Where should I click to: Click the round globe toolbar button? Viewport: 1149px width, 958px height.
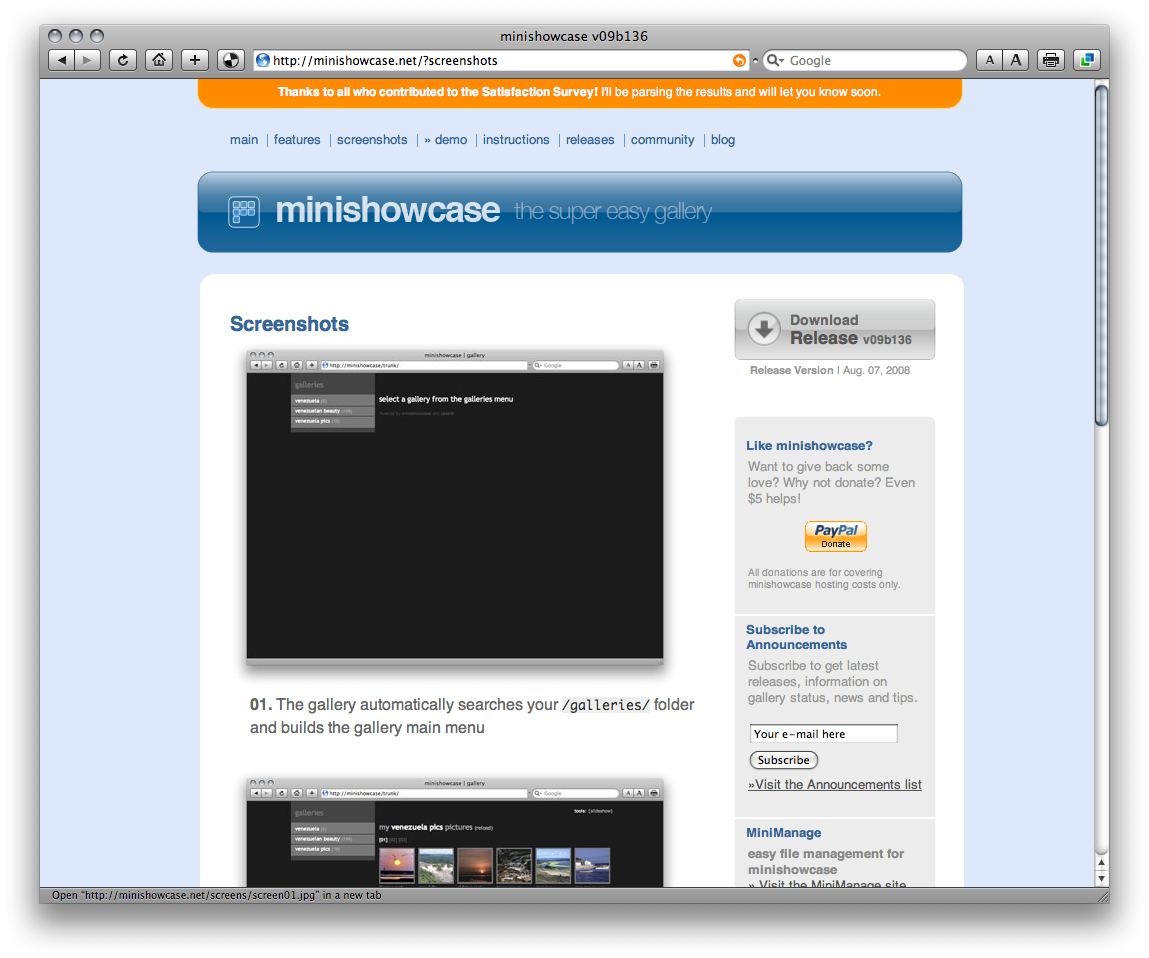click(231, 60)
